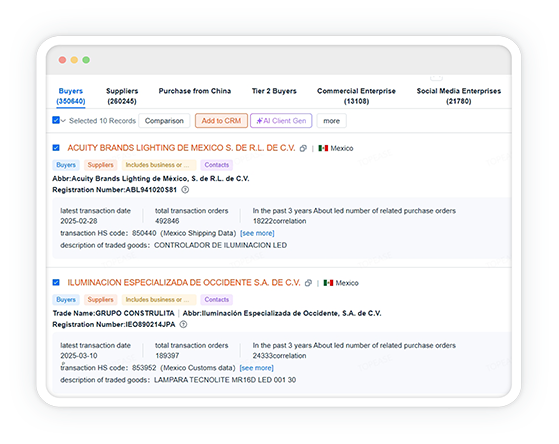Screen dimensions: 559x444
Task: Click the yellow minimize window dot
Action: (x=74, y=60)
